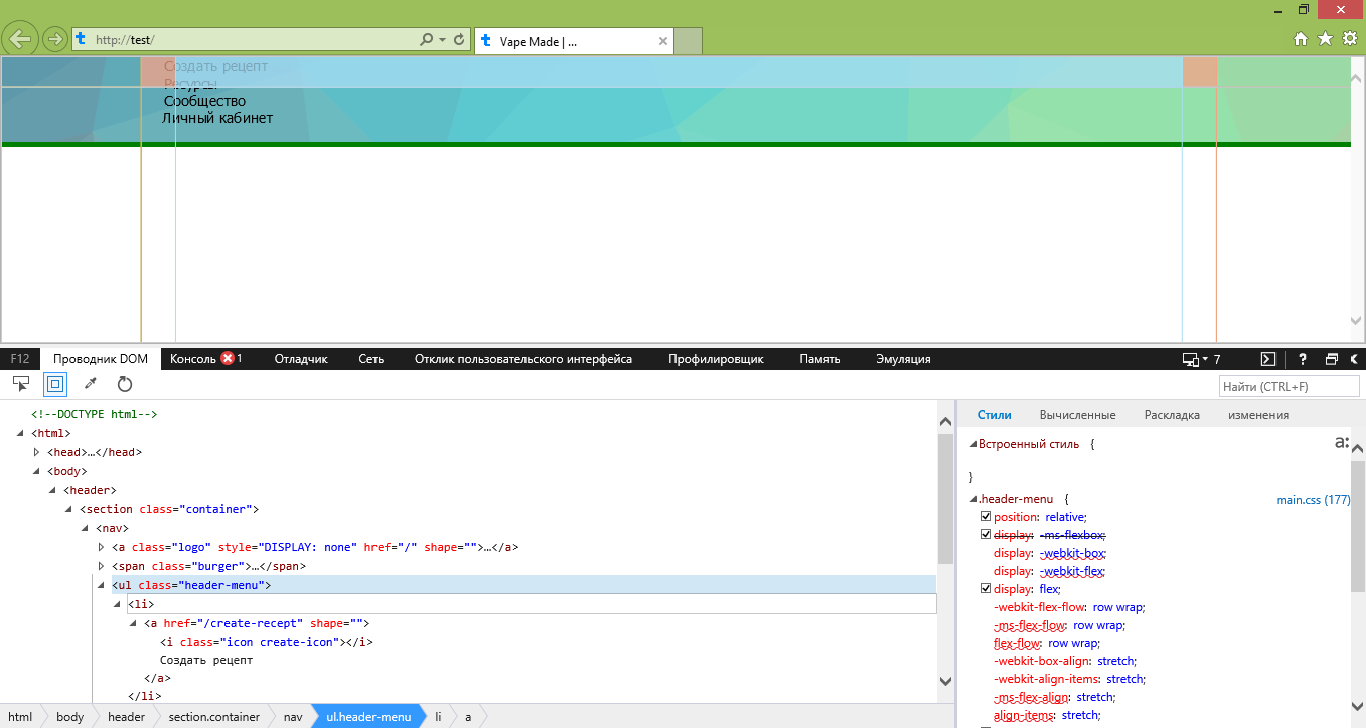Select nav in the breadcrumb bar
Viewport: 1366px width, 728px height.
coord(292,717)
